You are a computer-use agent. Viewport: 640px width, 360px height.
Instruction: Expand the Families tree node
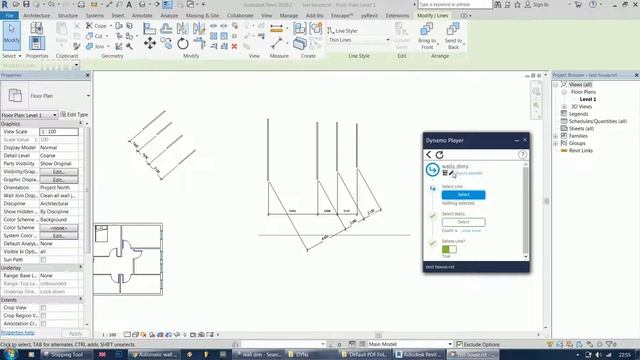556,136
